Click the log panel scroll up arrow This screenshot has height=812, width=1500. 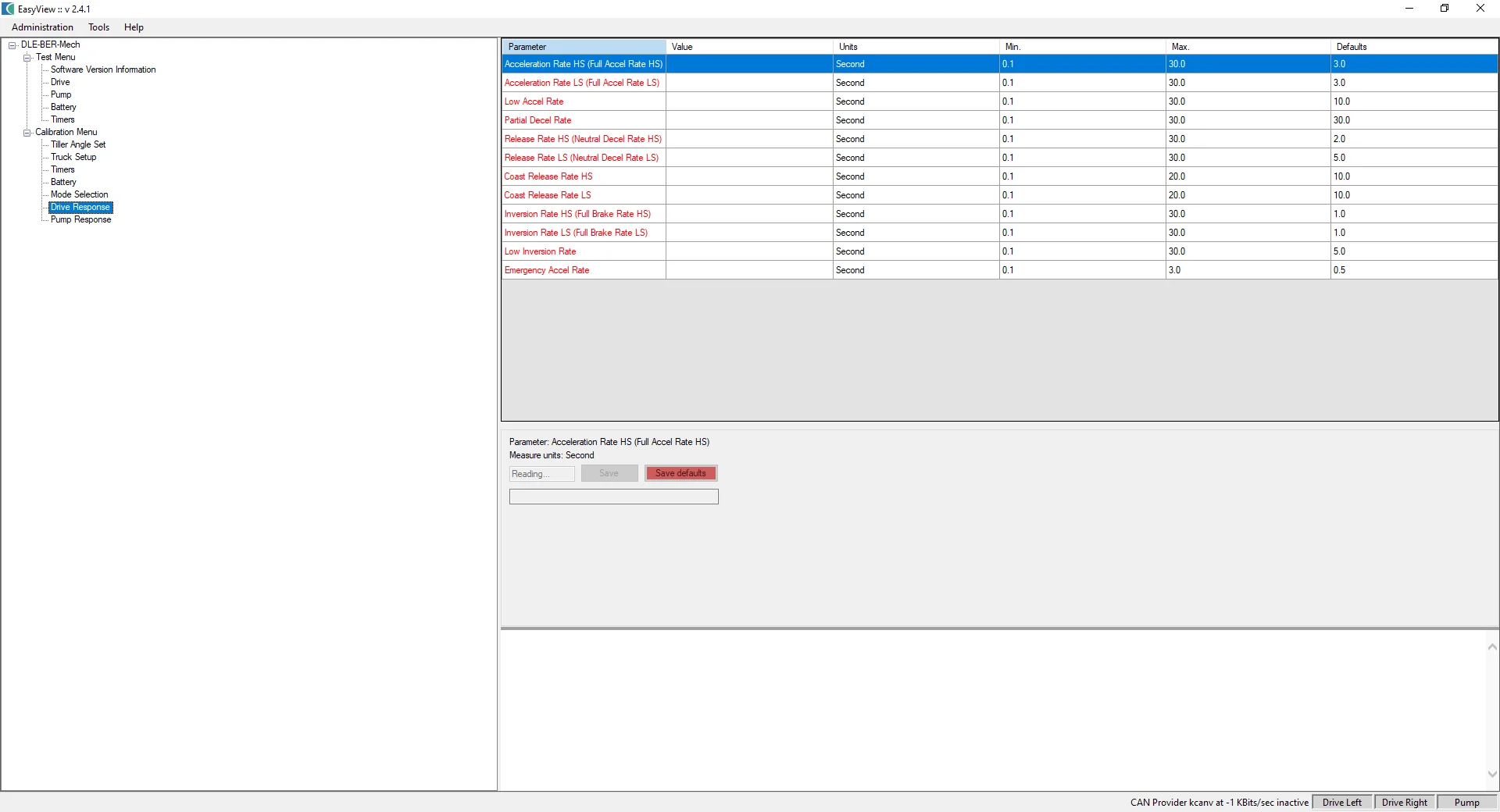1492,646
